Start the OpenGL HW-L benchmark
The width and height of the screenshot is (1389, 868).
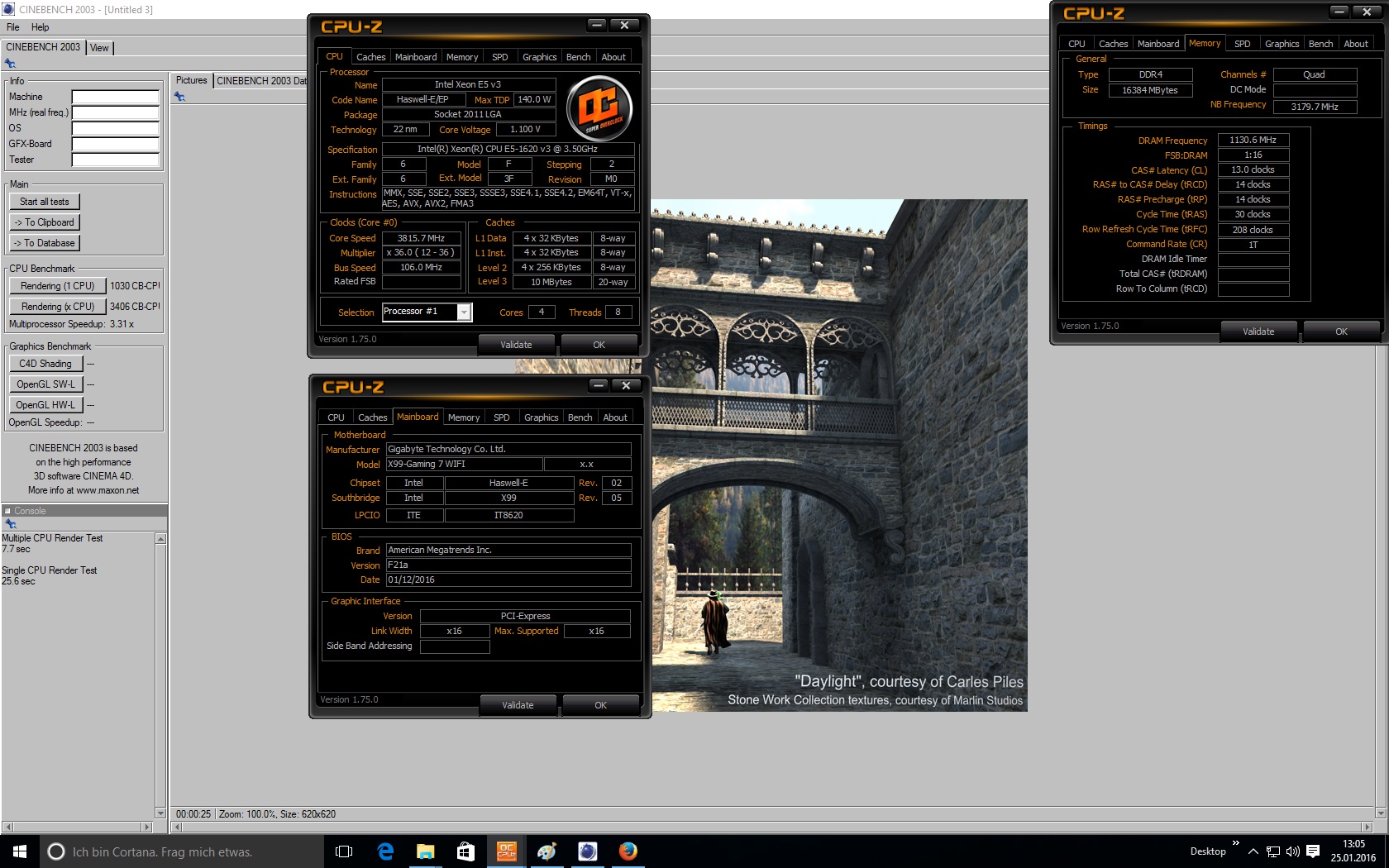[x=45, y=405]
